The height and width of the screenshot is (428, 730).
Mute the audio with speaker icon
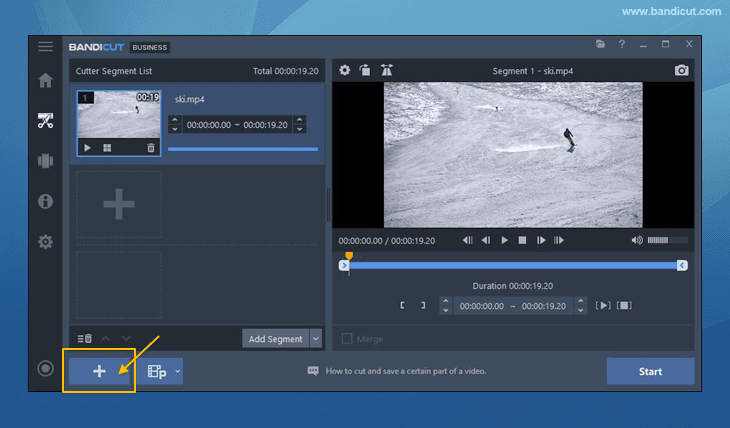[637, 240]
